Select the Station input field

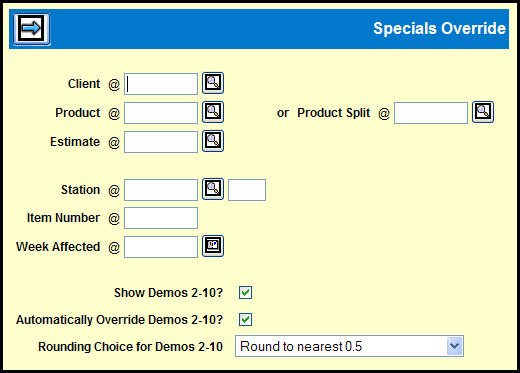161,190
